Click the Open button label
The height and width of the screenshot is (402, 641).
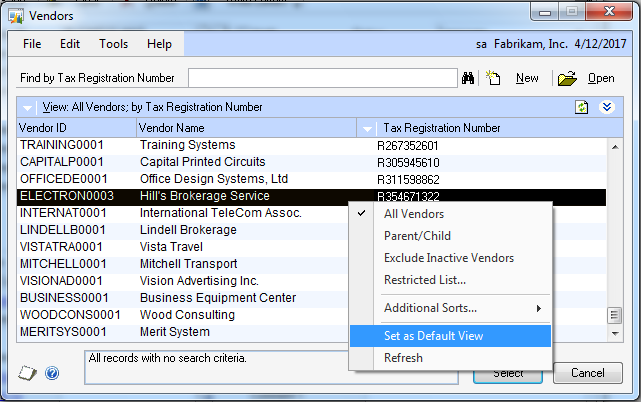point(601,78)
